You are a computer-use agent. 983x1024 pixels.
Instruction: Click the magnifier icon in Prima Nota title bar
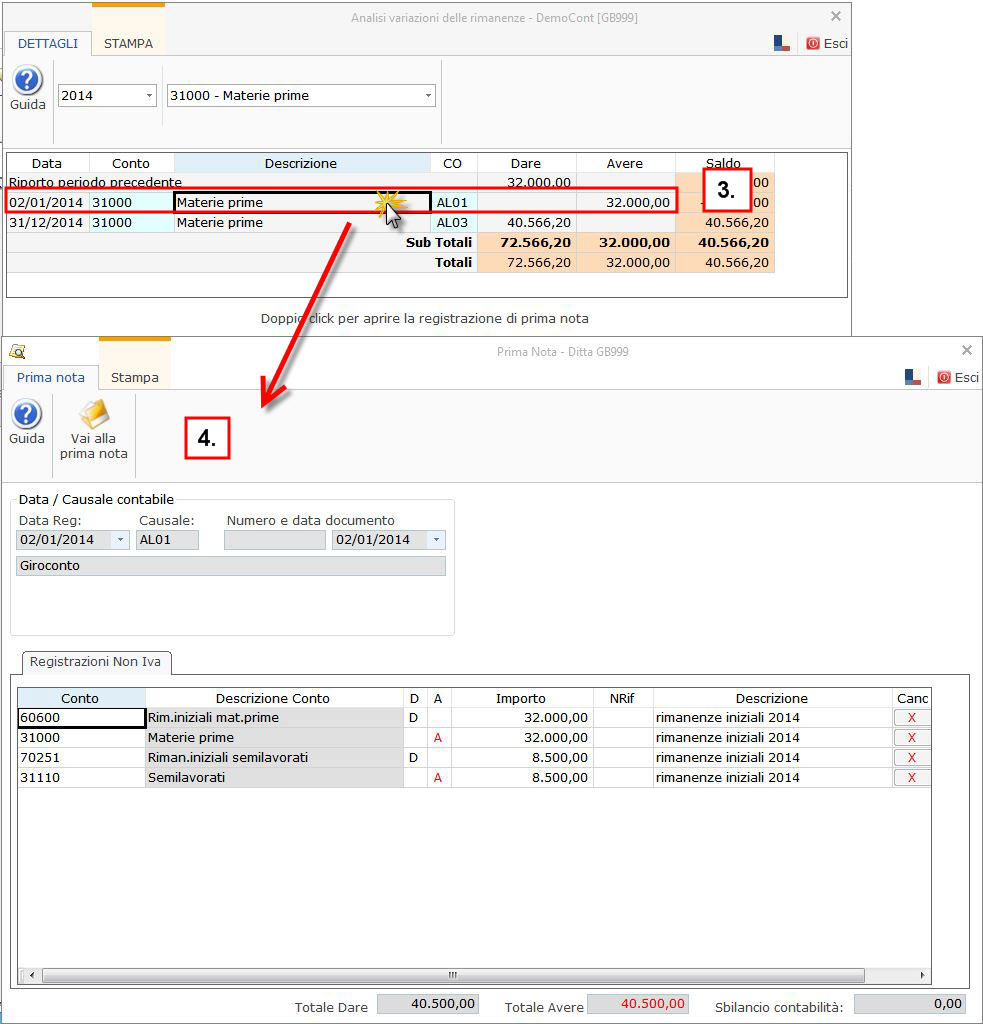[17, 351]
